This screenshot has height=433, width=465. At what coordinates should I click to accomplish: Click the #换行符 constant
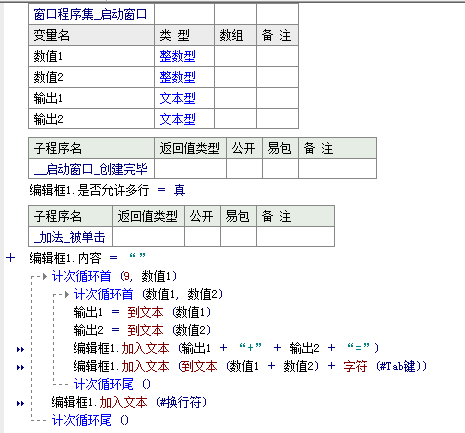180,402
